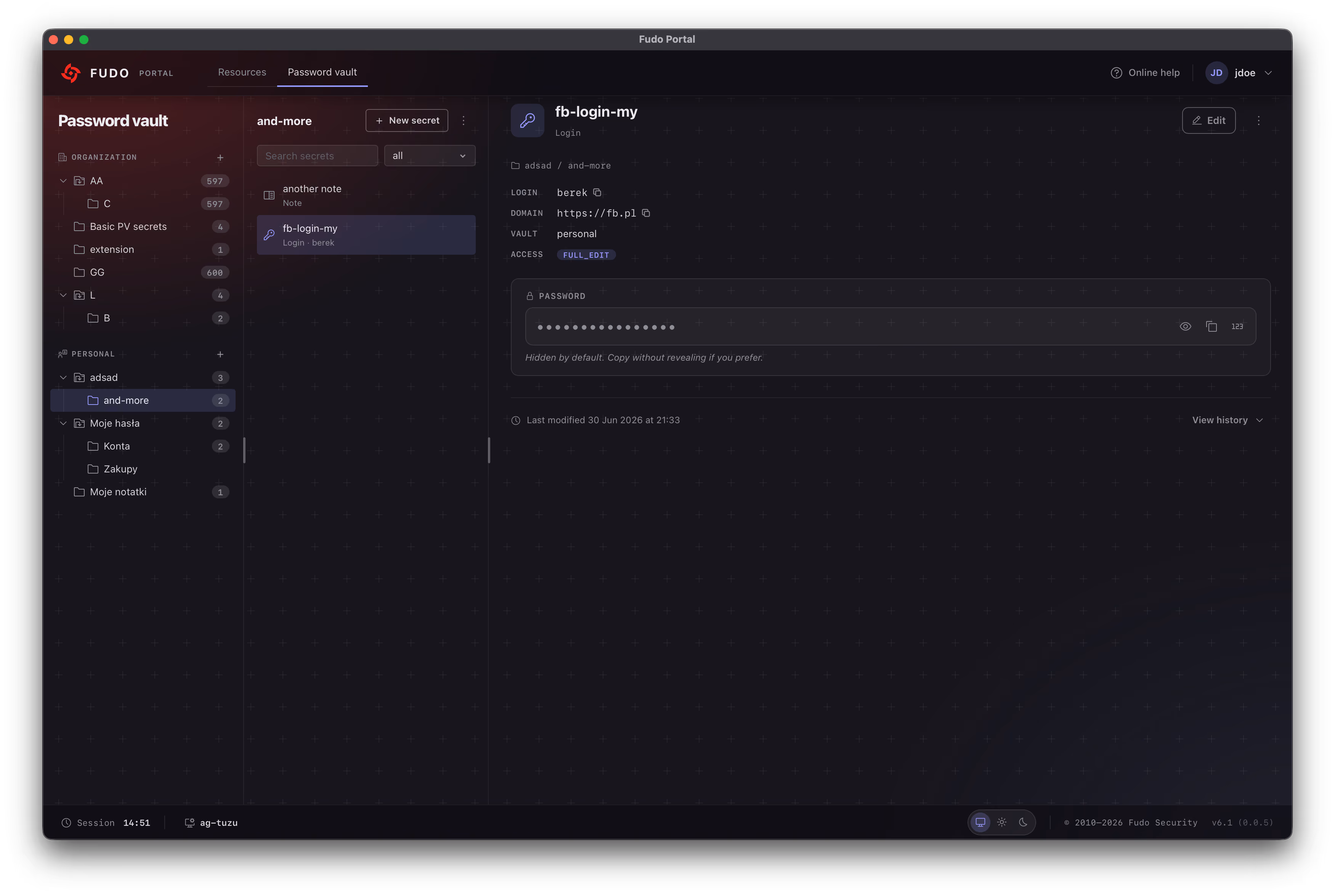This screenshot has width=1335, height=896.
Task: Click the JD user avatar
Action: (x=1216, y=72)
